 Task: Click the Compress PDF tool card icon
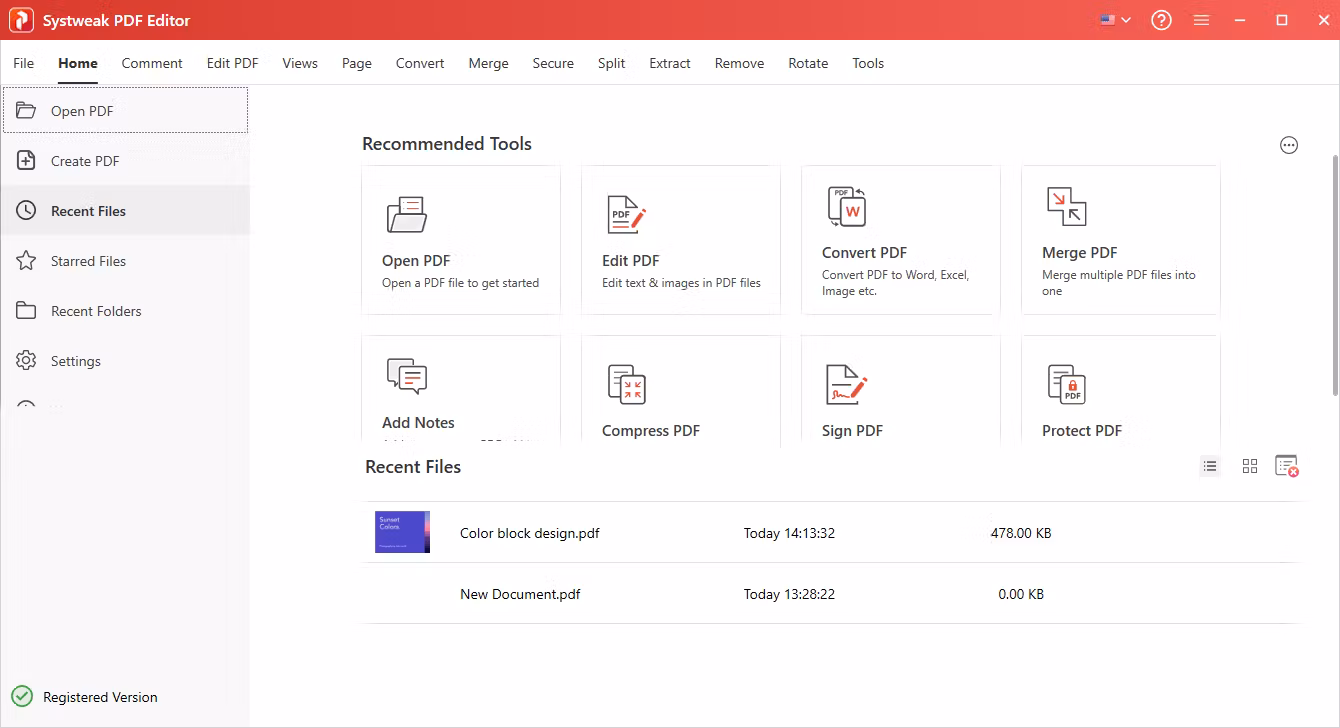[627, 384]
